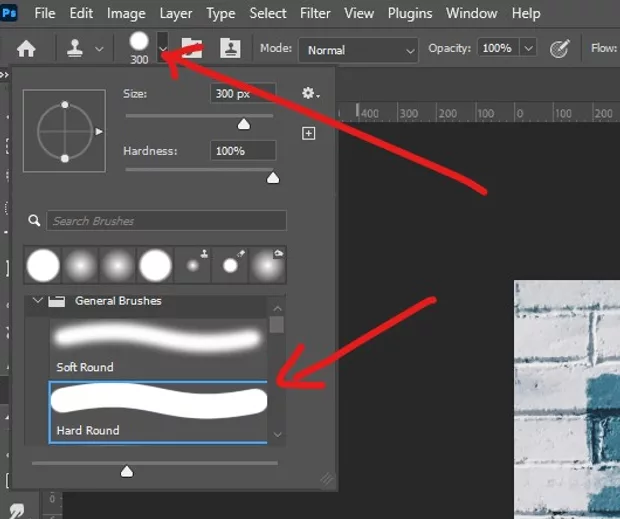
Task: Click the pressure for opacity icon
Action: click(x=561, y=48)
